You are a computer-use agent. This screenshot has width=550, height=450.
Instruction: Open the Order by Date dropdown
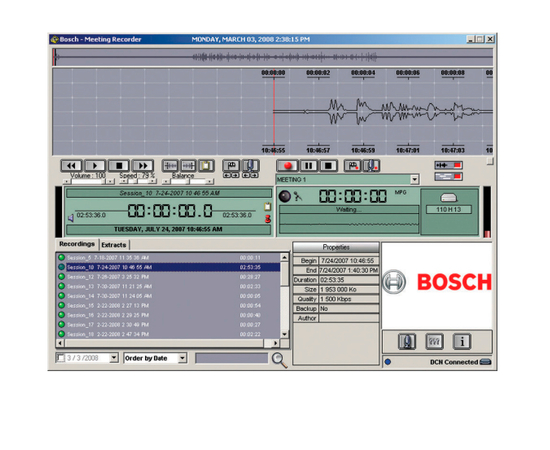182,358
